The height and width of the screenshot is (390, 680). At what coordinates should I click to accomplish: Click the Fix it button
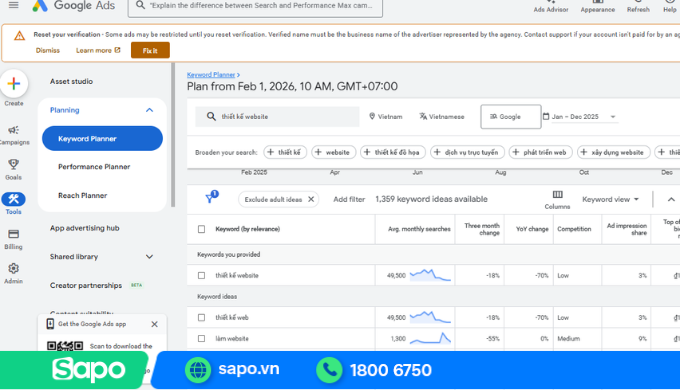tap(150, 50)
